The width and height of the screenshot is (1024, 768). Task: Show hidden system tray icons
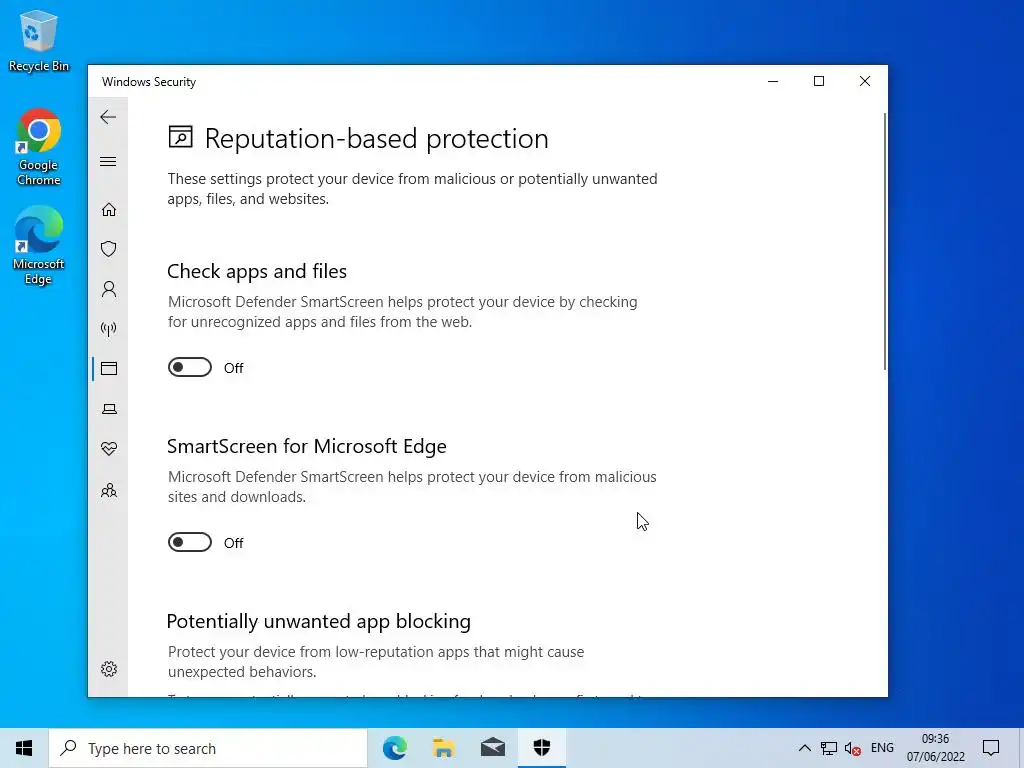pos(804,748)
